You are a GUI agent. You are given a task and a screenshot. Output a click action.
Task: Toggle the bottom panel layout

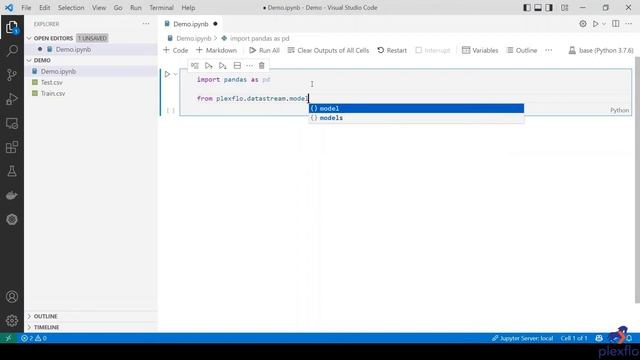tap(538, 8)
